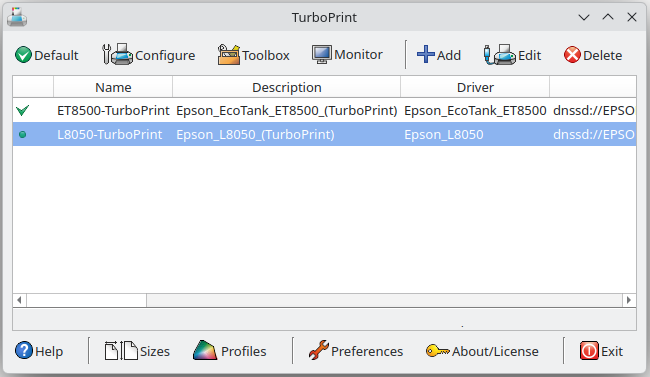Open the Toolbox

click(253, 55)
